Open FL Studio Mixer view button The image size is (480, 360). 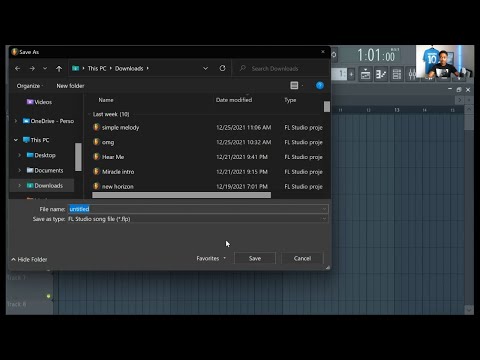point(412,74)
